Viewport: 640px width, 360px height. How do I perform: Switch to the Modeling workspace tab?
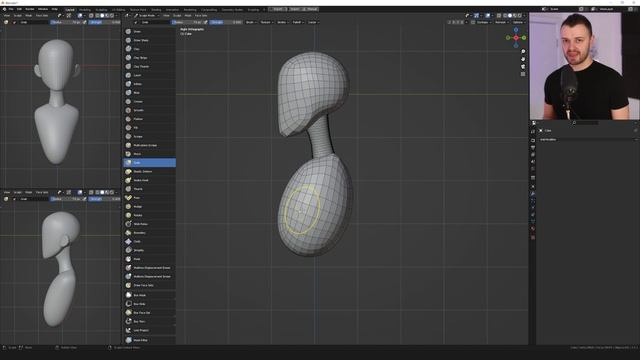coord(85,9)
